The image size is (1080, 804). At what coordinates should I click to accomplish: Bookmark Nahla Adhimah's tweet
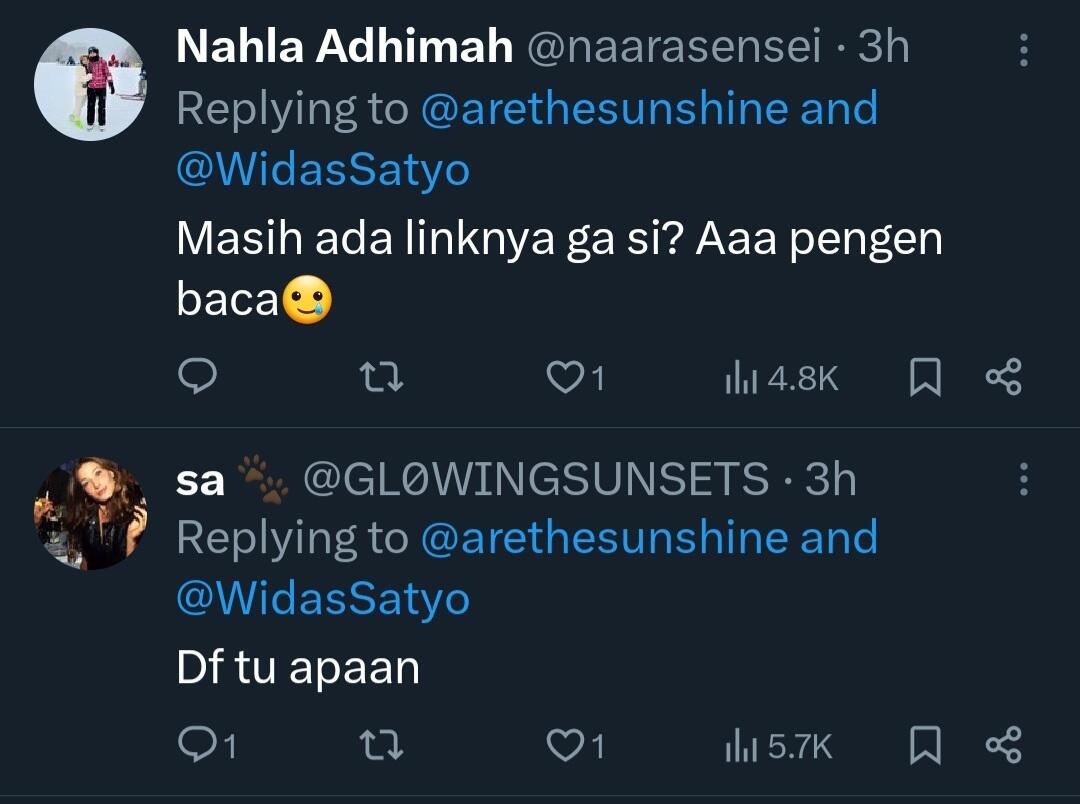[x=925, y=377]
